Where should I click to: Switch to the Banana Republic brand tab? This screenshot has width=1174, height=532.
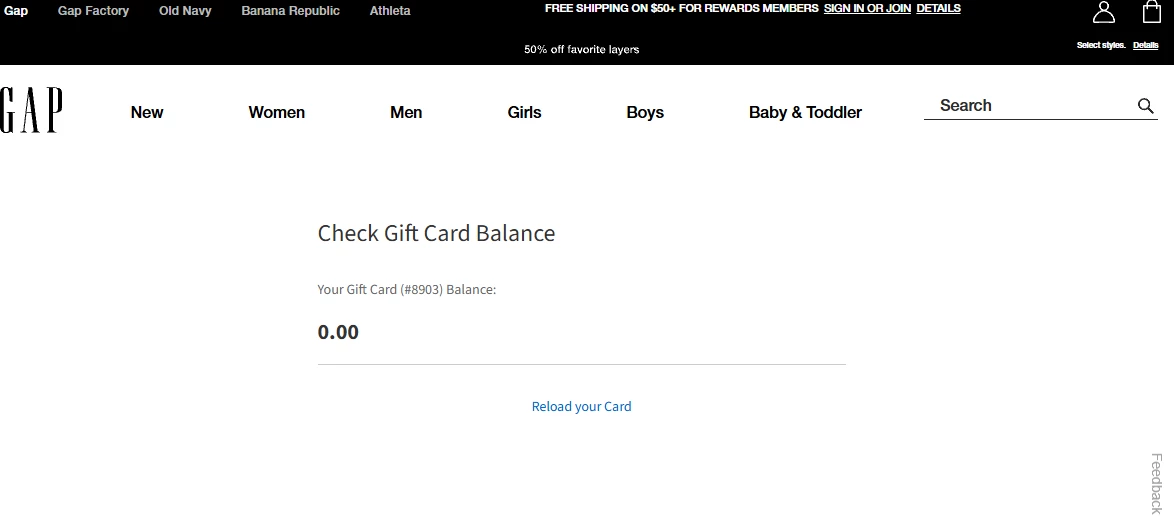291,11
